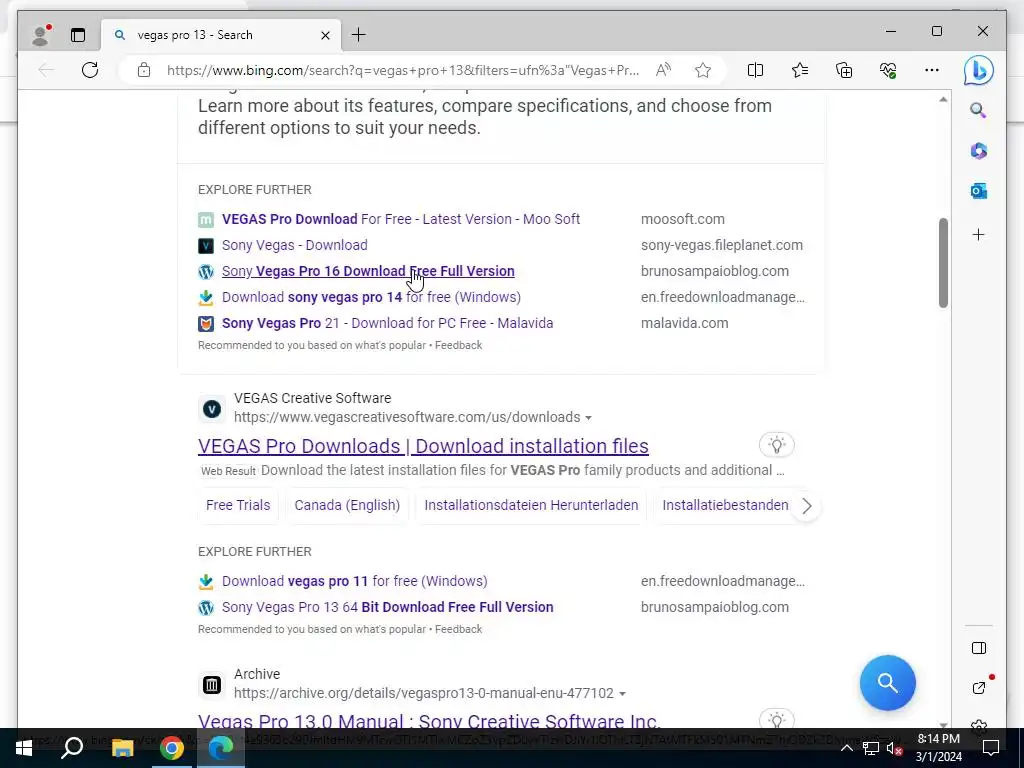Click the muted volume tray icon

(894, 748)
